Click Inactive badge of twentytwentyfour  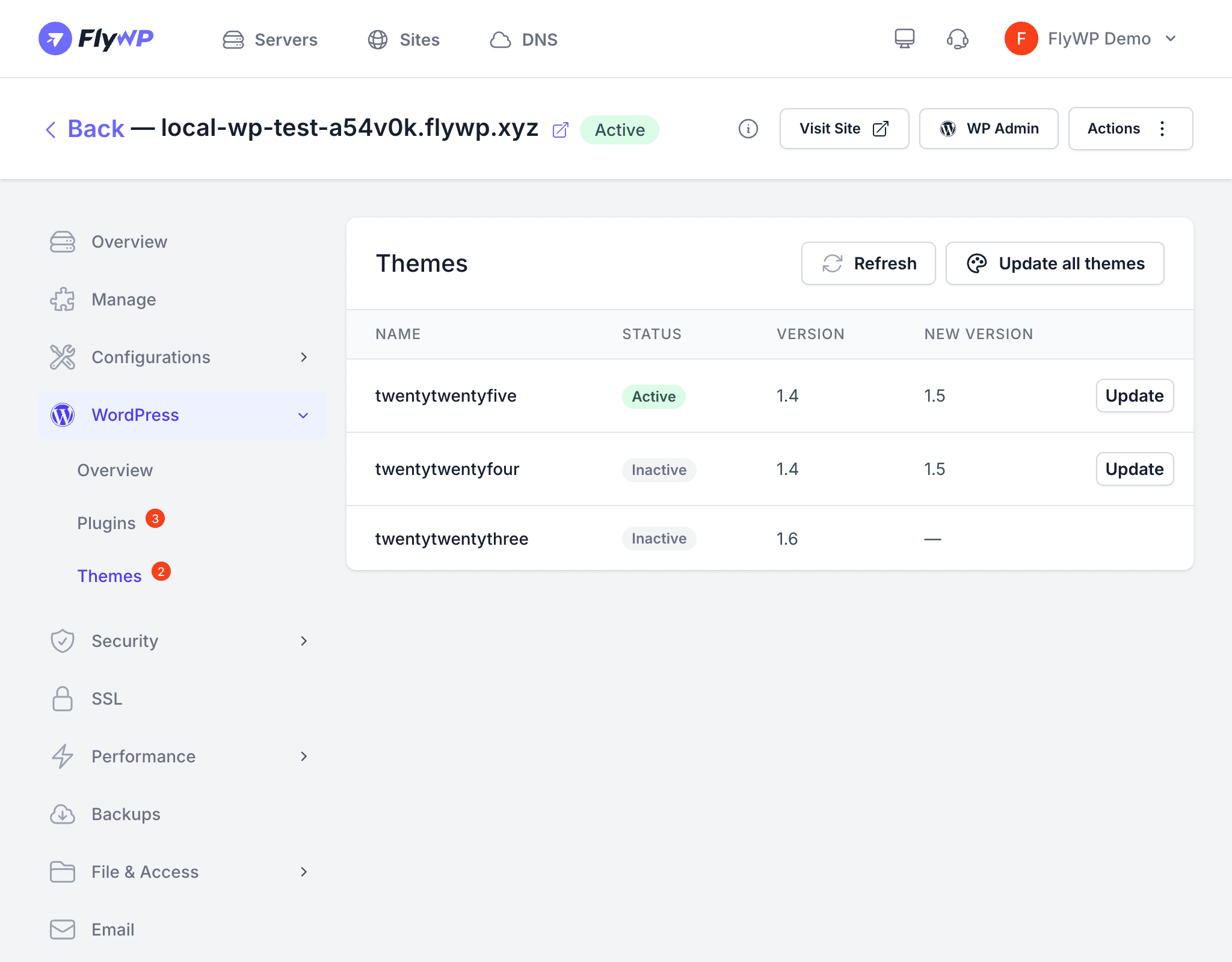point(659,470)
